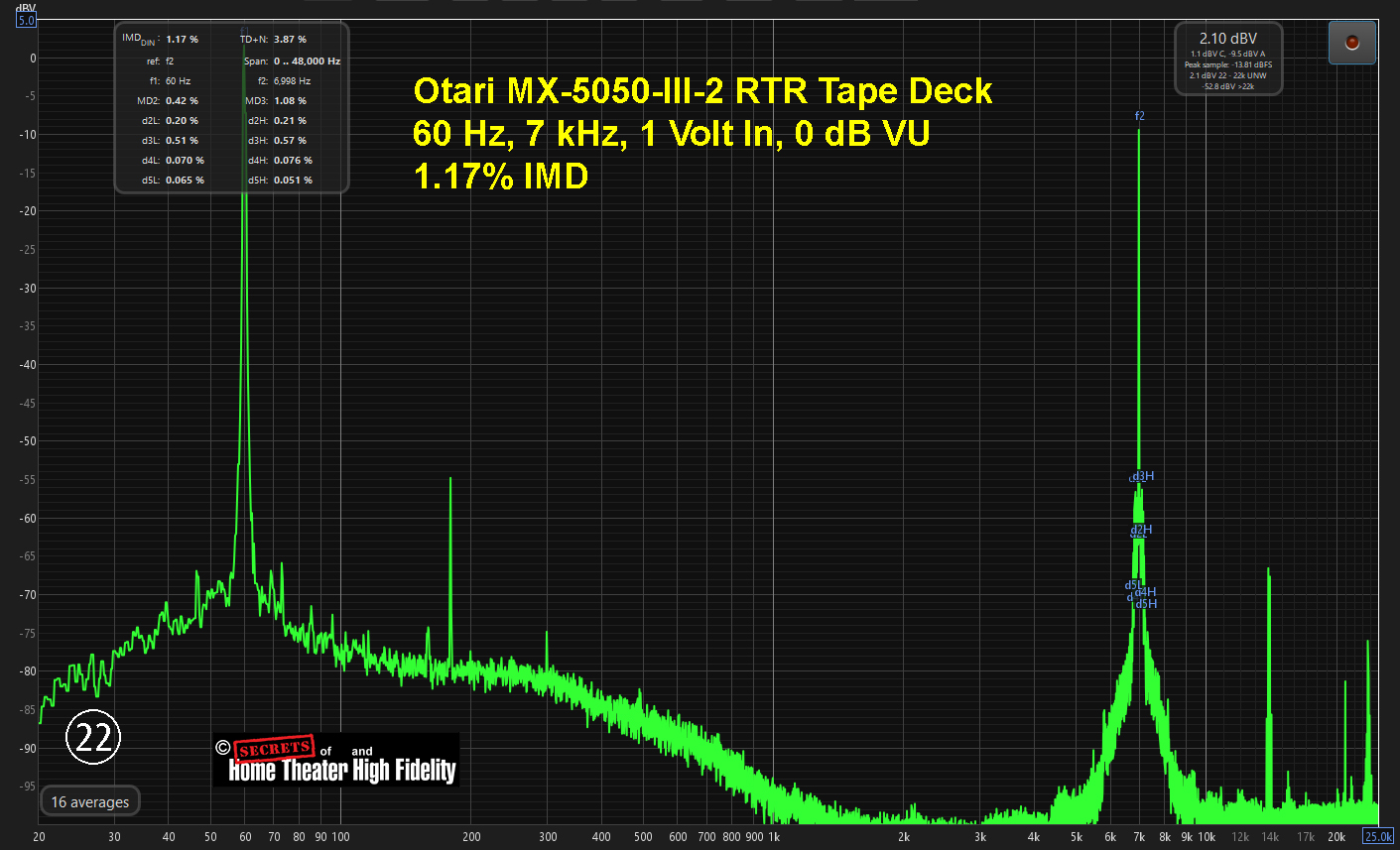Select the MD2 0.42 % value
Viewport: 1400px width, 850px height.
182,101
